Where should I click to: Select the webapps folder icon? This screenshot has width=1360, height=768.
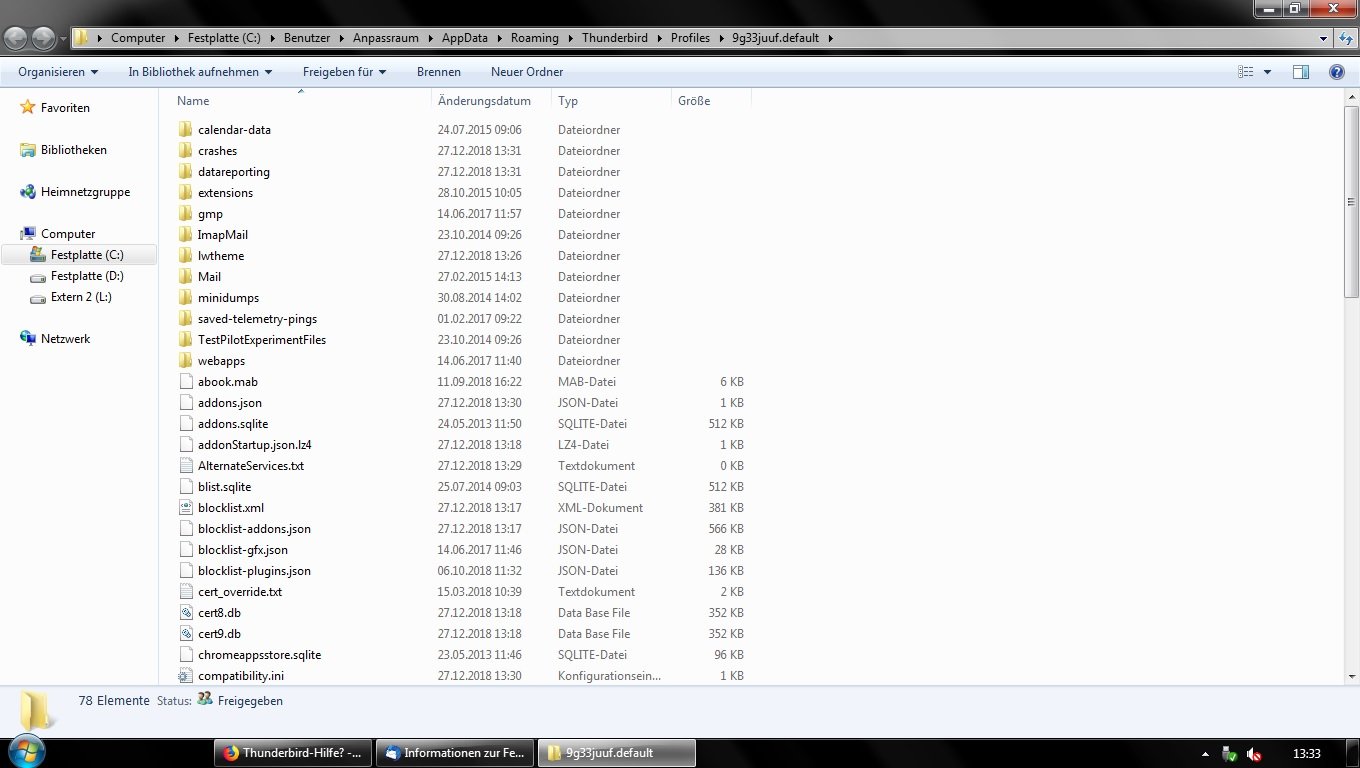coord(185,361)
